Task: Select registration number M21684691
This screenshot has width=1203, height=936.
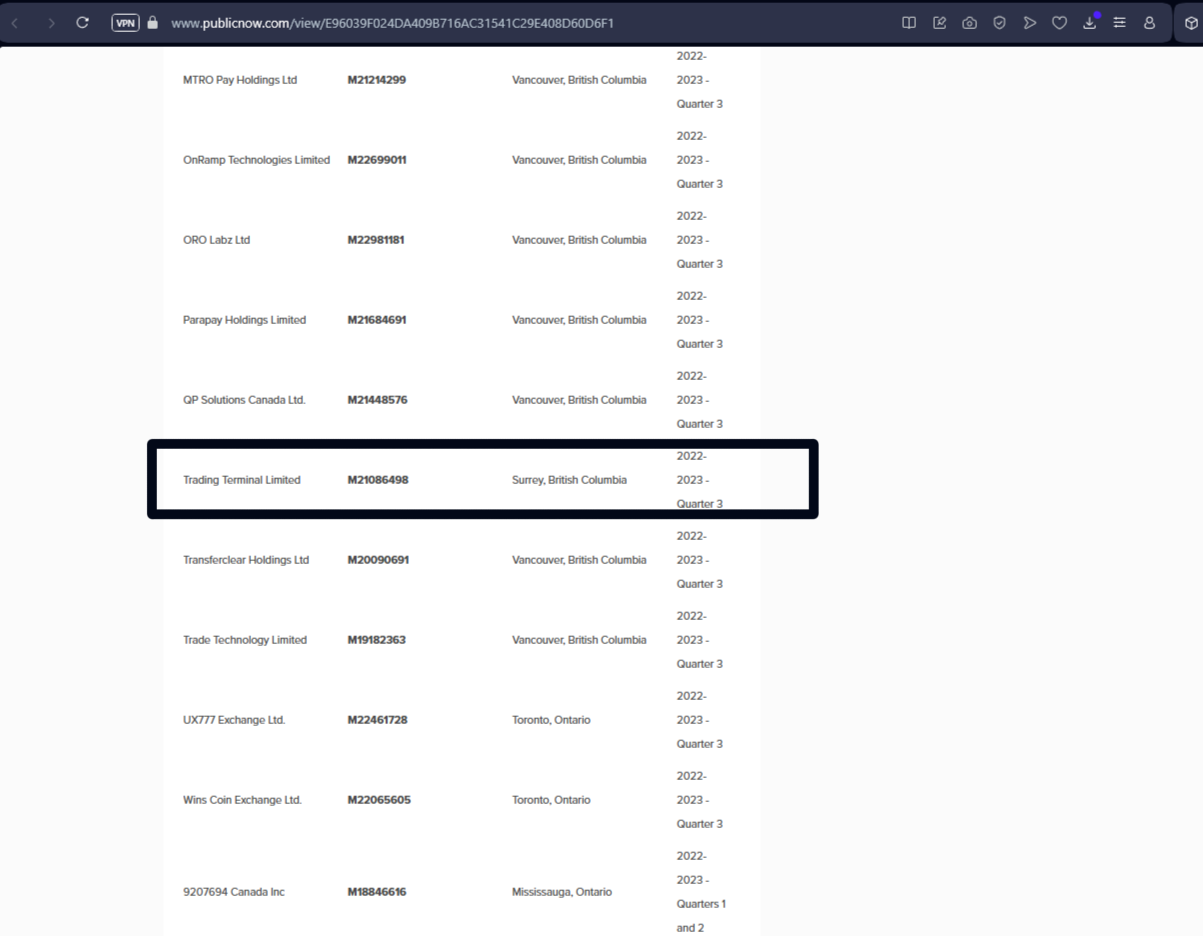Action: point(377,320)
